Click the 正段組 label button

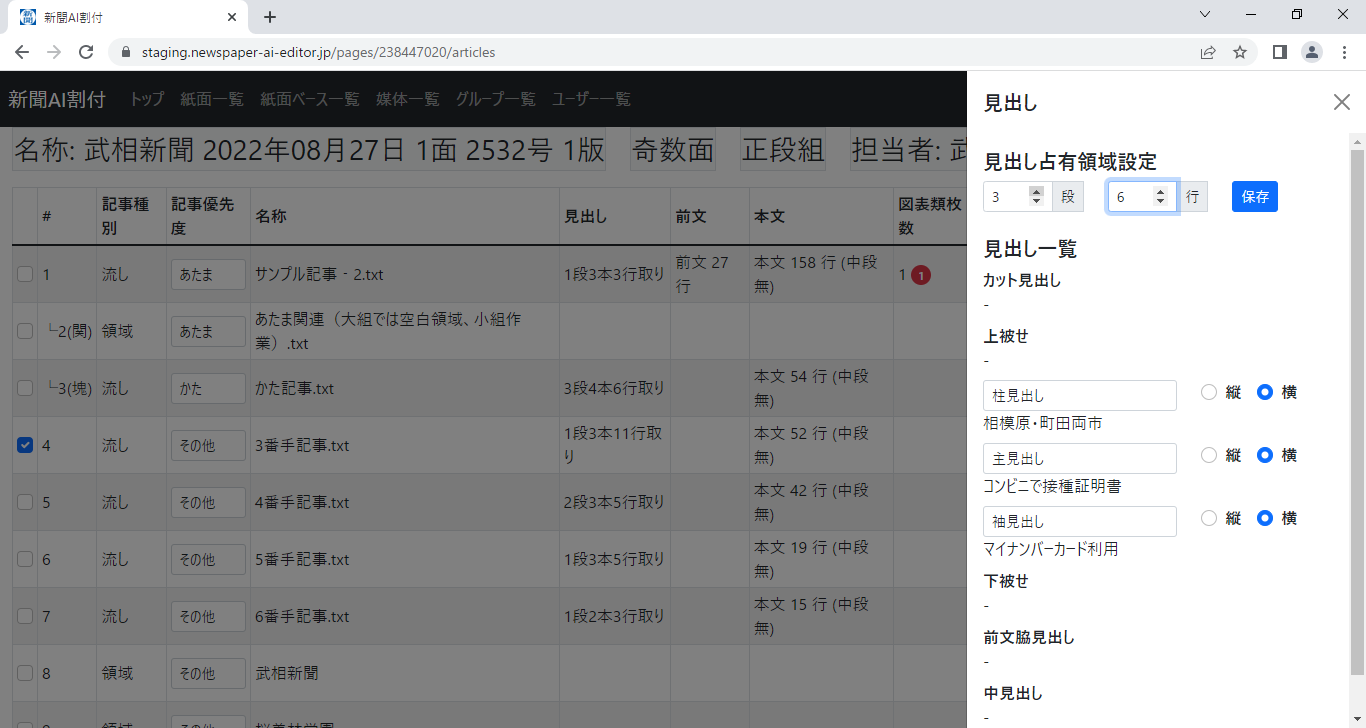pos(783,150)
